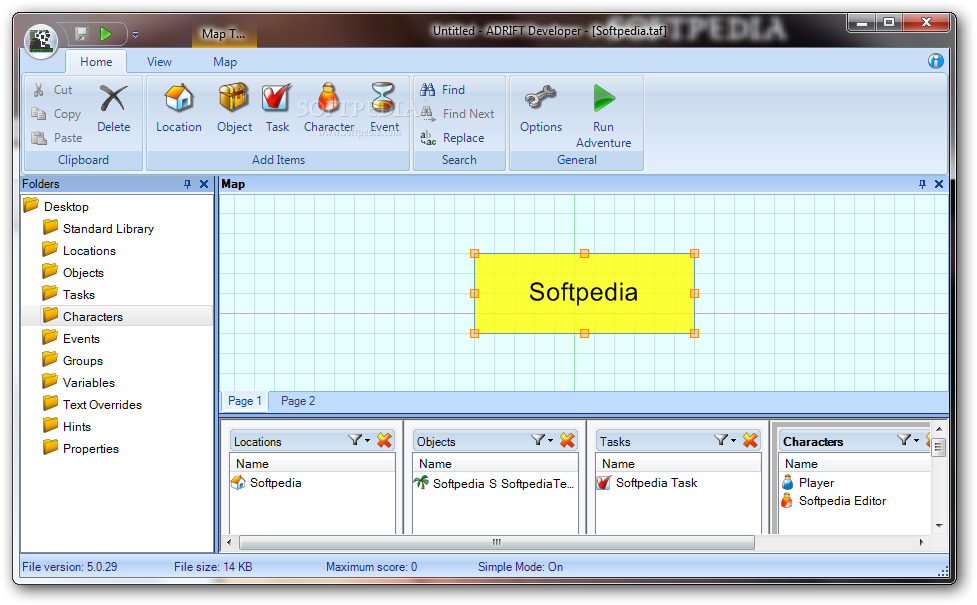Click the horizontal scrollbar thumb under the list panes

(x=497, y=542)
